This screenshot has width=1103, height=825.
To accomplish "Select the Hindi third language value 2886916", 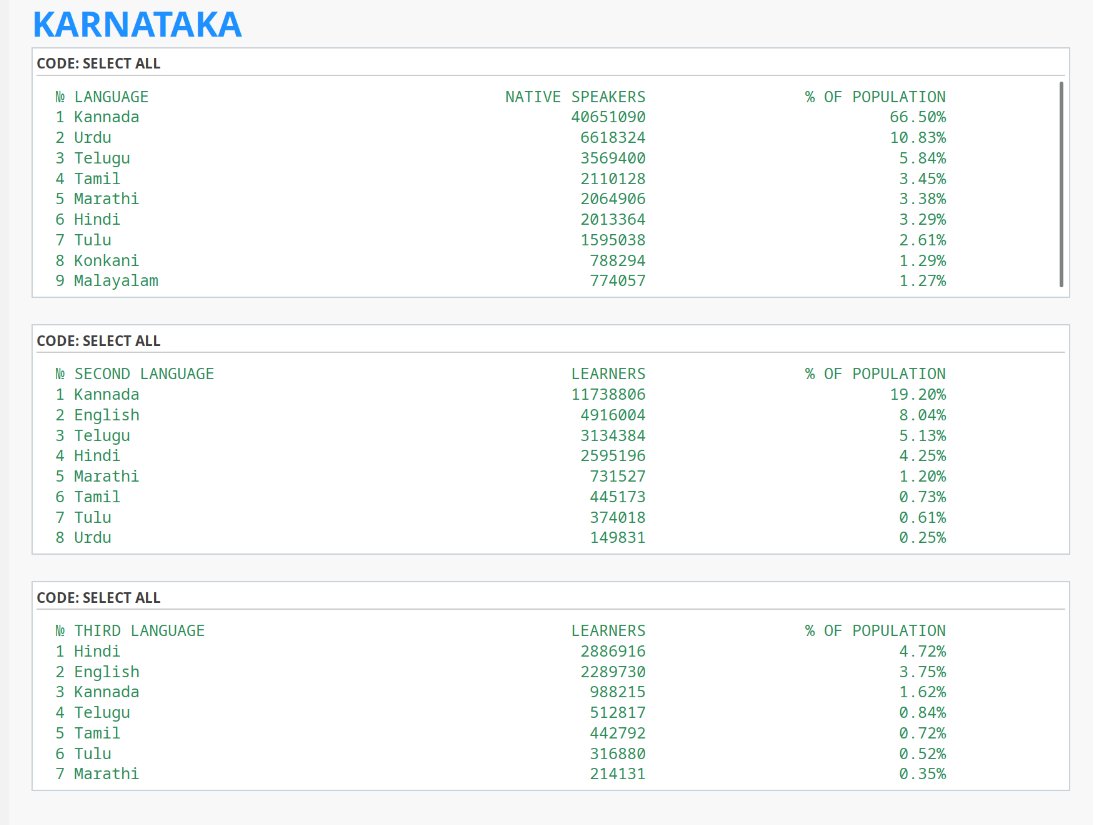I will click(x=613, y=651).
